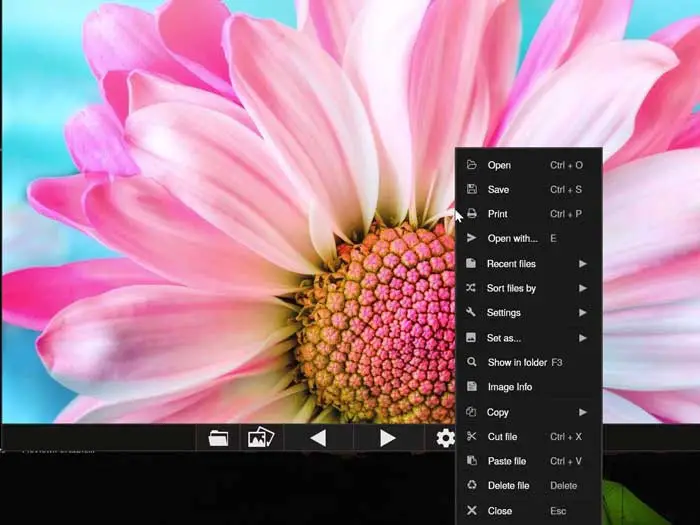Click the document icon beside Recent files
Screen dimensions: 700x525
click(x=471, y=263)
